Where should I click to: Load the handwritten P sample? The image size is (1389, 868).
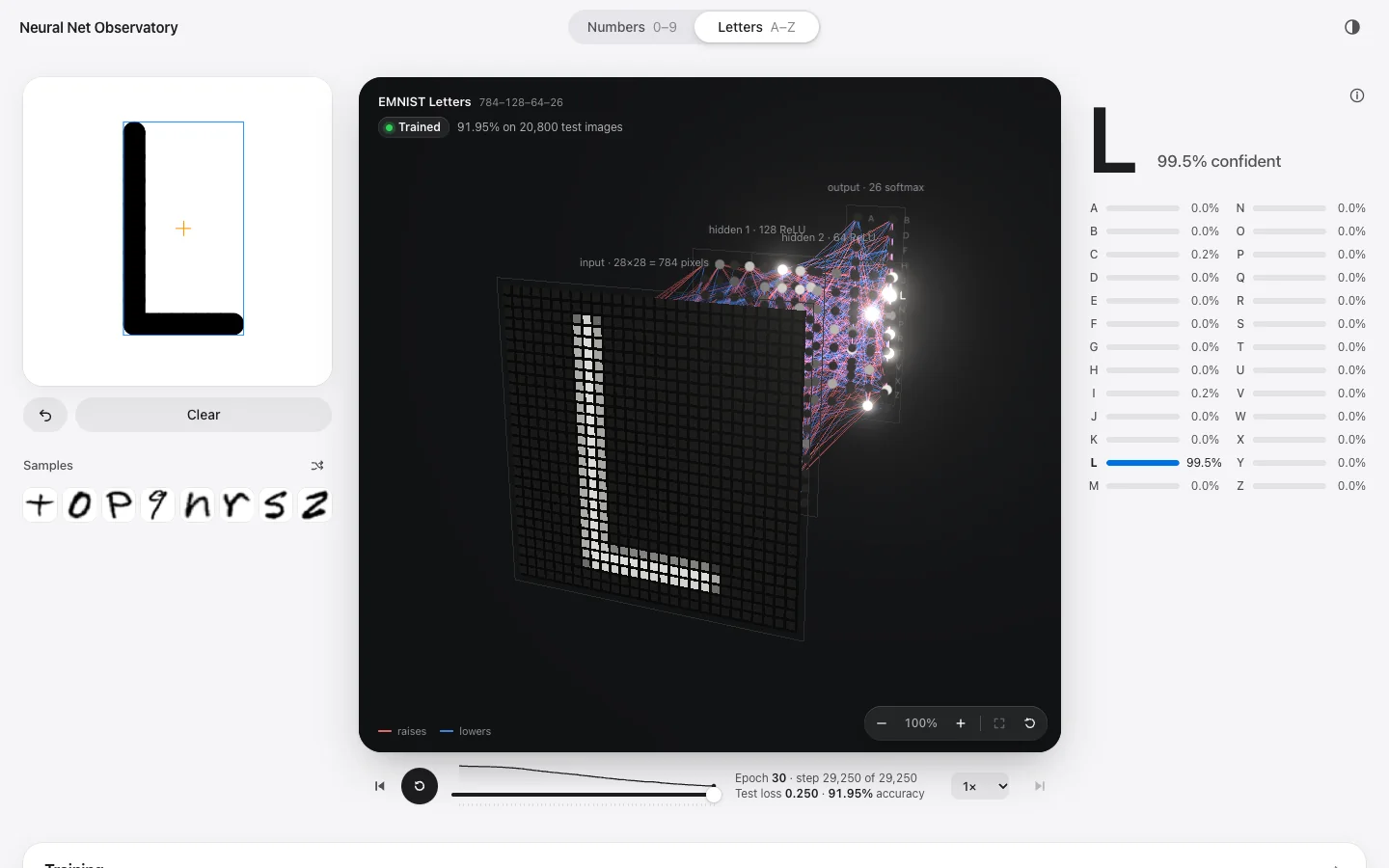[119, 504]
